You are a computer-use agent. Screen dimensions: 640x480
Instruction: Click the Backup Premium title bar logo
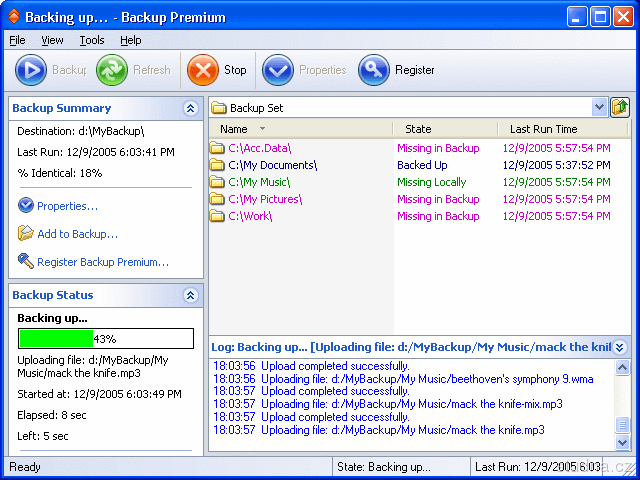click(14, 17)
